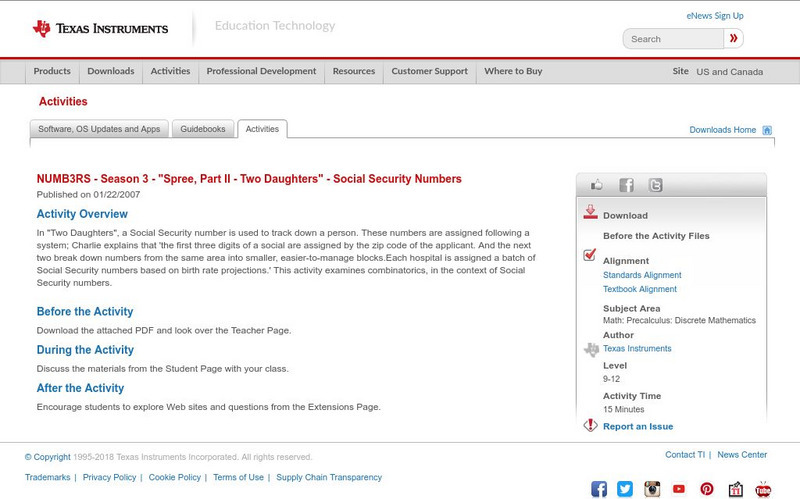Click the Education Technology header text

point(275,26)
